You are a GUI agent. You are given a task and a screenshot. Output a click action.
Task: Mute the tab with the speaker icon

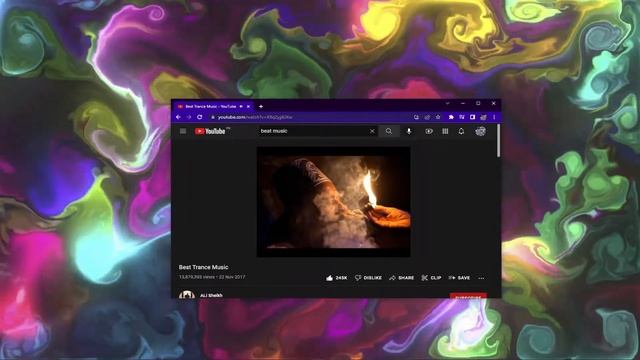coord(241,107)
